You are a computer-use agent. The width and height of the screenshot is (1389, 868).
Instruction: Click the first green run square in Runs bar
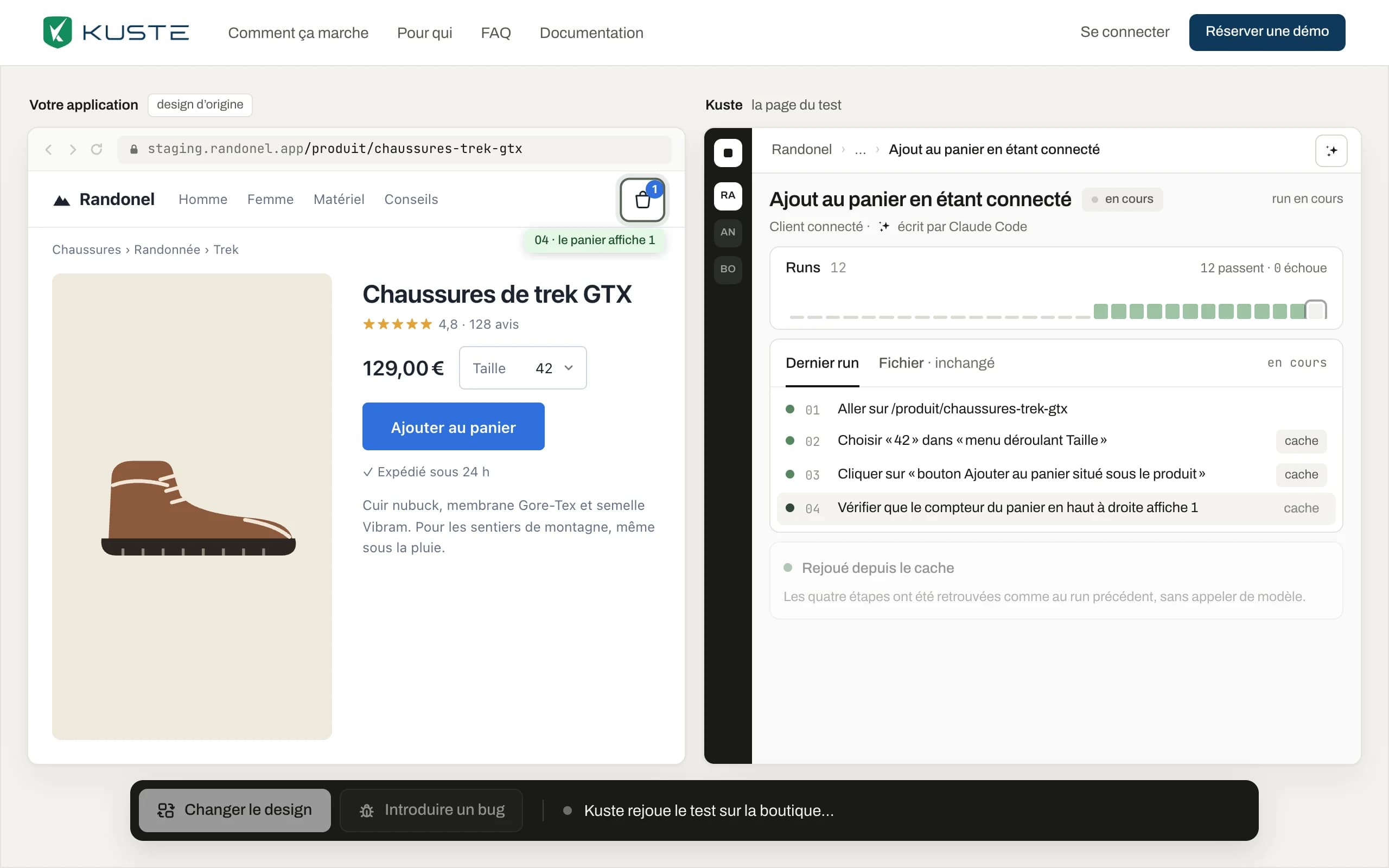click(x=1100, y=311)
